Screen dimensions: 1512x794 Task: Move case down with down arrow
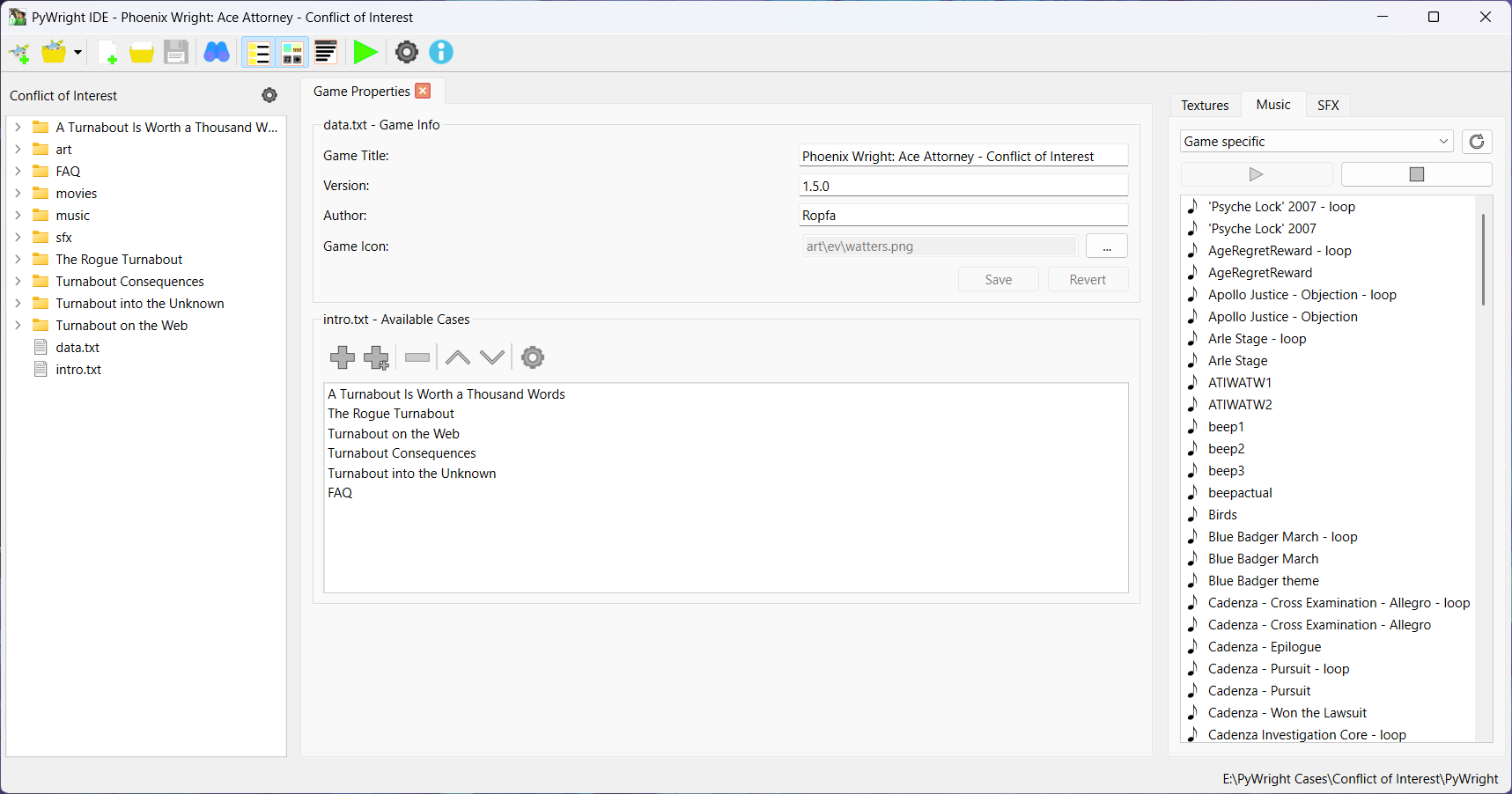(492, 357)
